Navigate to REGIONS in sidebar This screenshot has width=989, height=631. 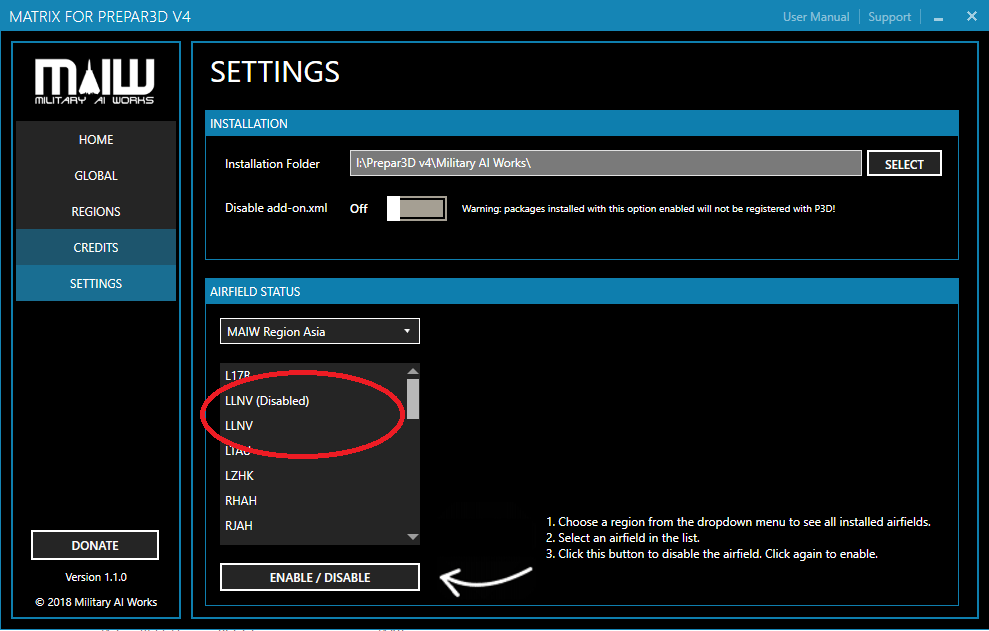point(96,212)
